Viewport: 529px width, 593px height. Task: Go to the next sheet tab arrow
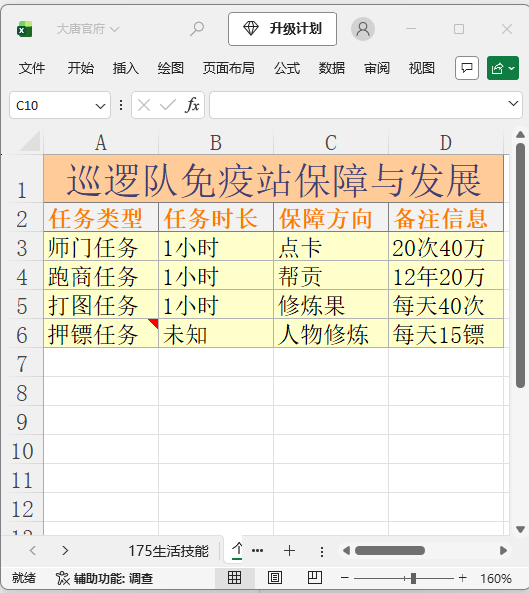click(65, 550)
